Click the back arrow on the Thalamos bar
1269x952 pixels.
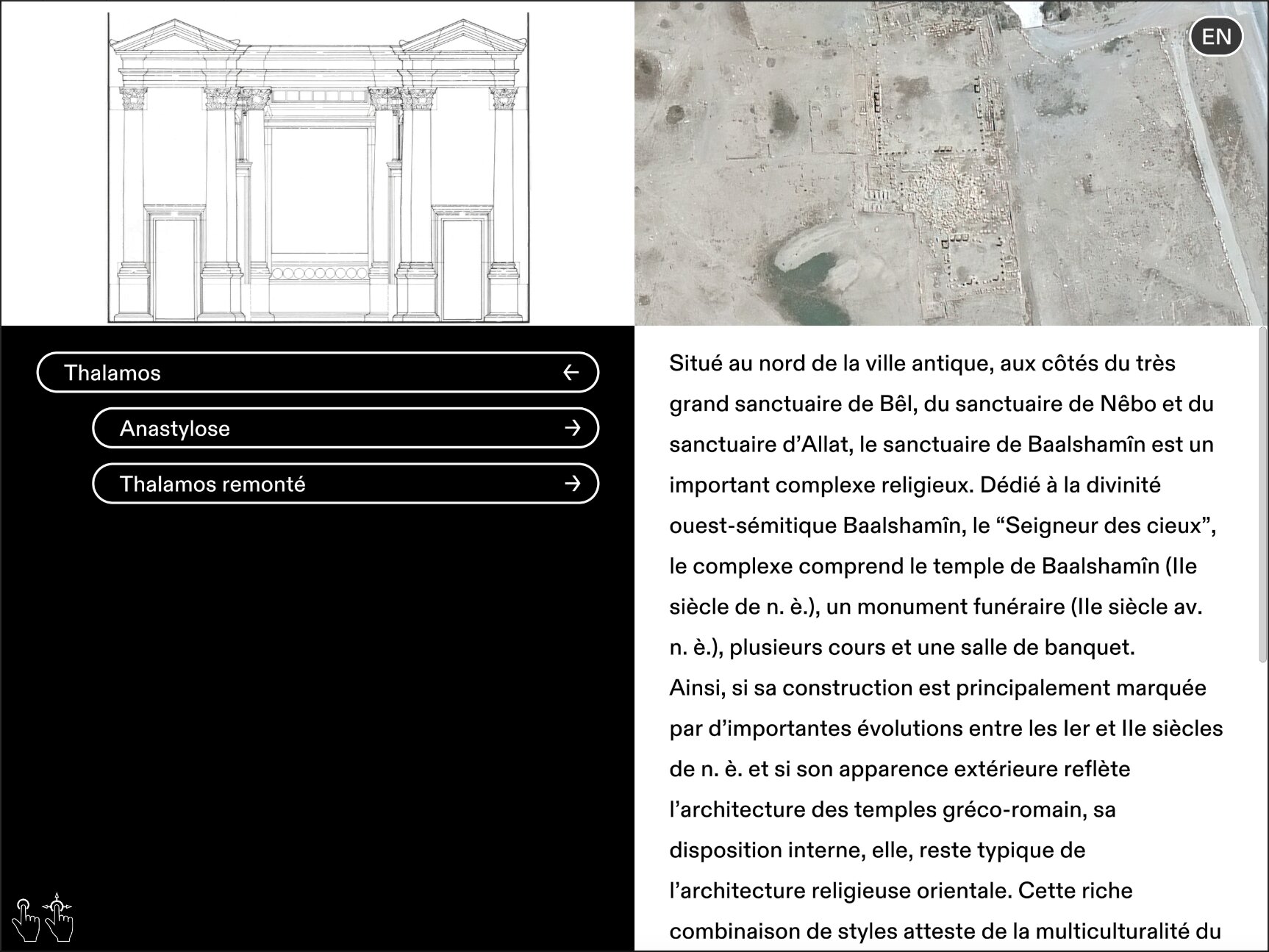[571, 373]
